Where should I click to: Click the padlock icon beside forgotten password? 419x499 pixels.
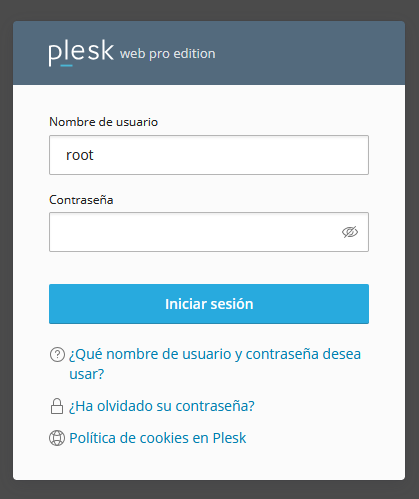(x=57, y=406)
